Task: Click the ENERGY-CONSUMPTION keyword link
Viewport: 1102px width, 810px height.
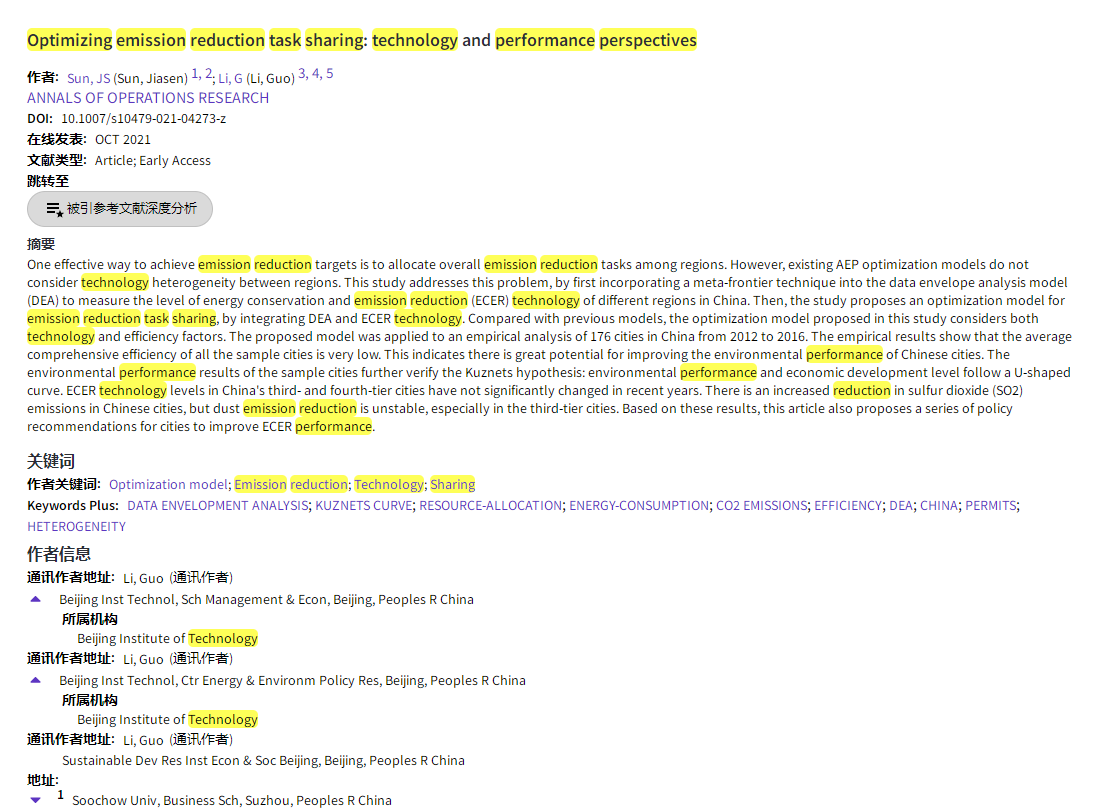Action: point(638,506)
